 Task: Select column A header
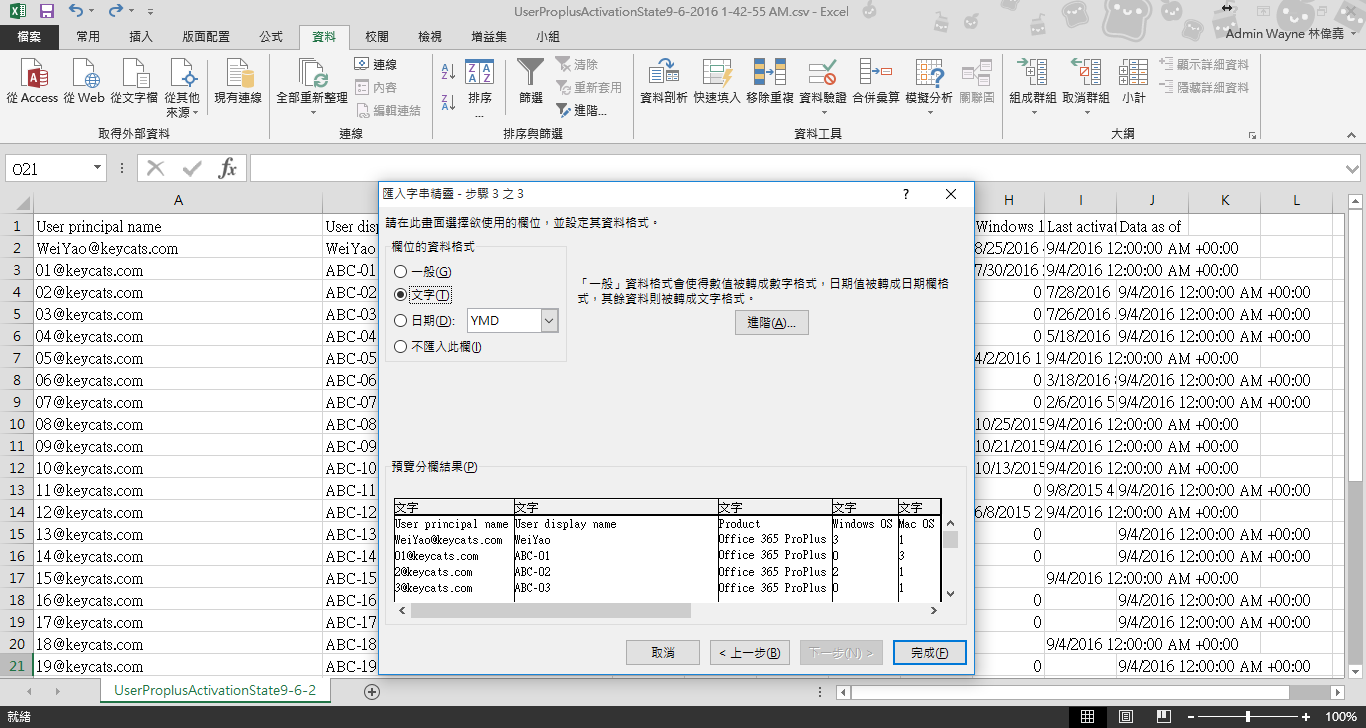pyautogui.click(x=178, y=200)
